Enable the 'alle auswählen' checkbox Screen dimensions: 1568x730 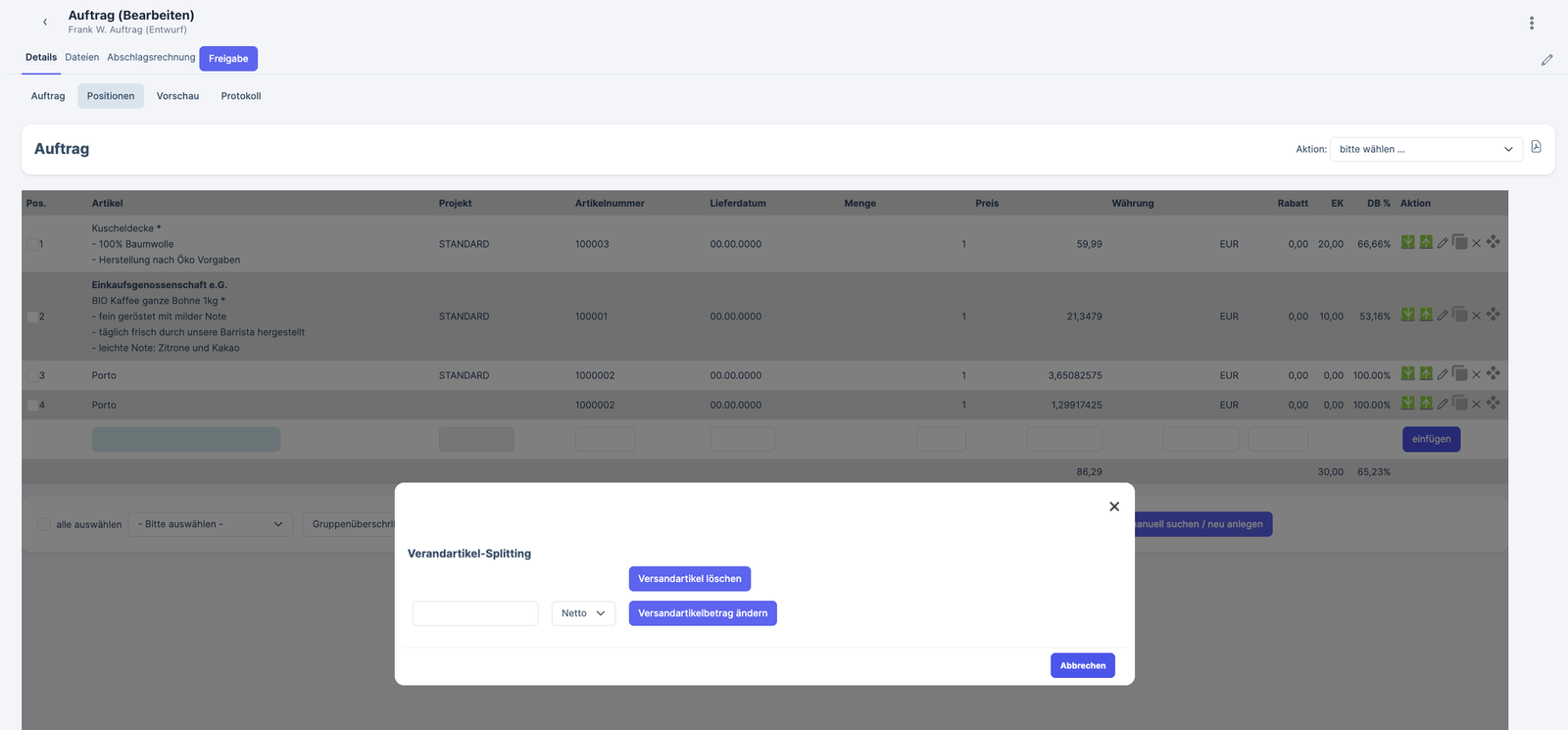coord(43,524)
